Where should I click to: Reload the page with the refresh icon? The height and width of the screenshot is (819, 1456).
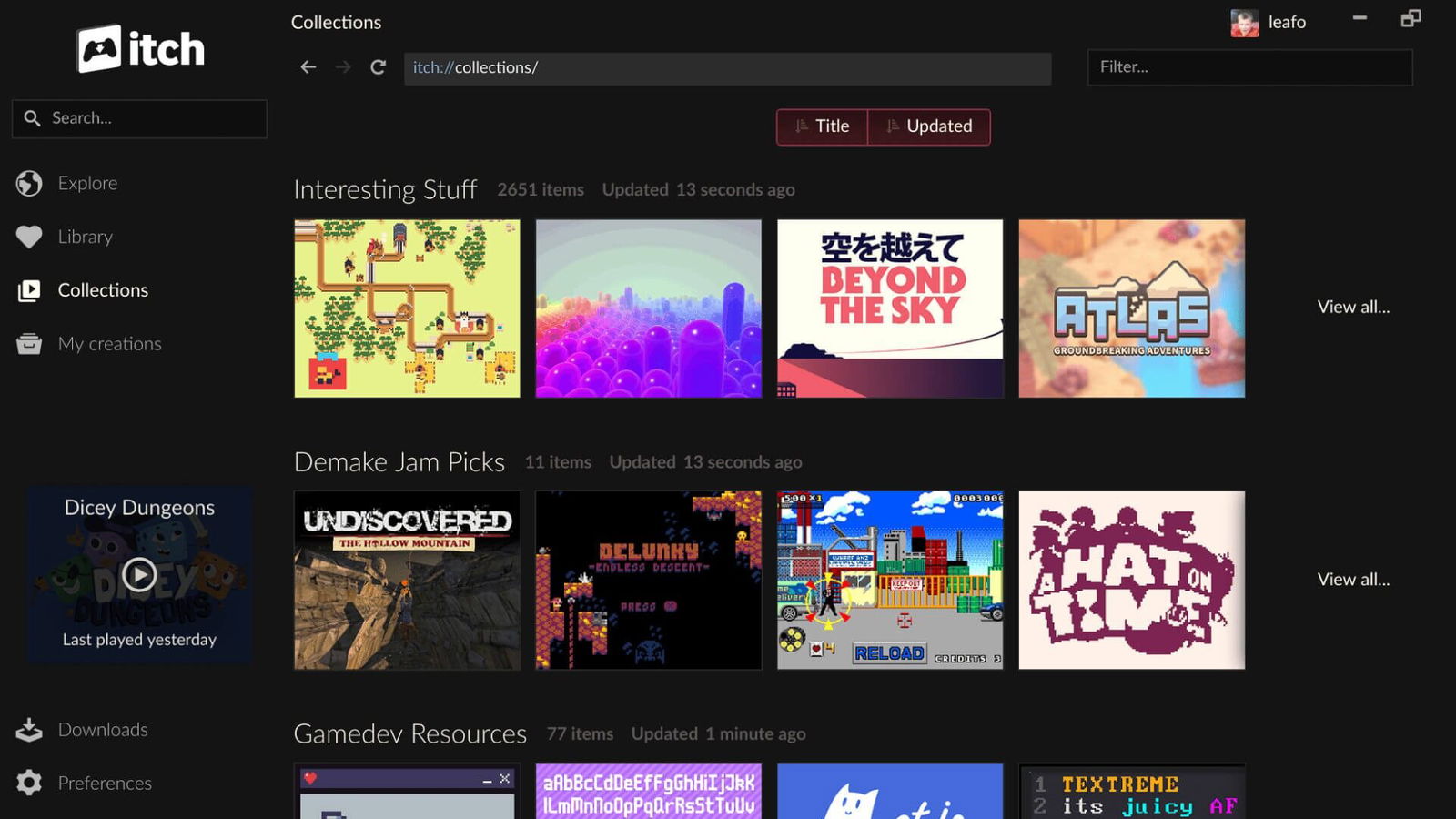tap(377, 66)
